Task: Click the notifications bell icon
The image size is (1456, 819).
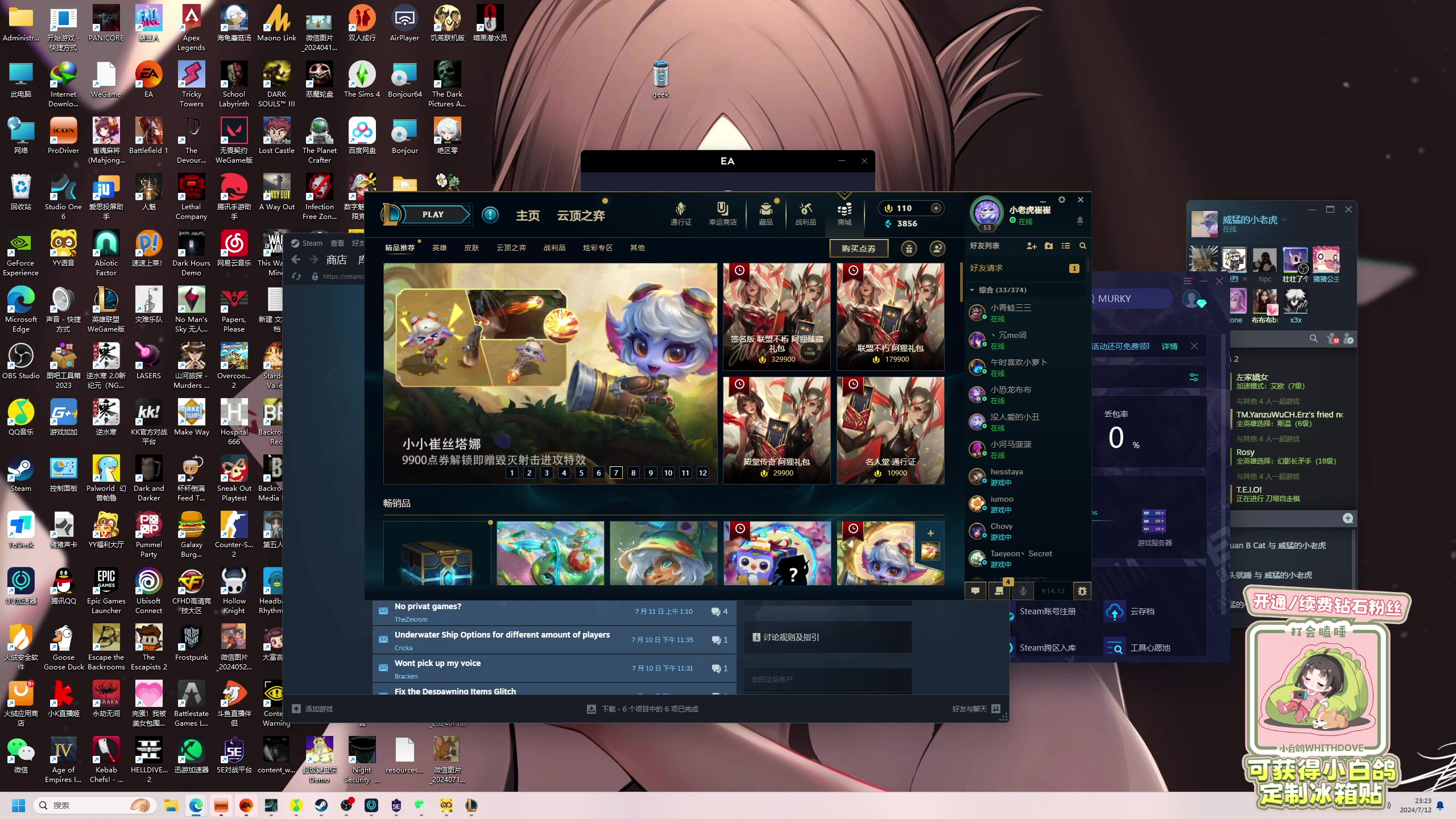Action: (1079, 220)
